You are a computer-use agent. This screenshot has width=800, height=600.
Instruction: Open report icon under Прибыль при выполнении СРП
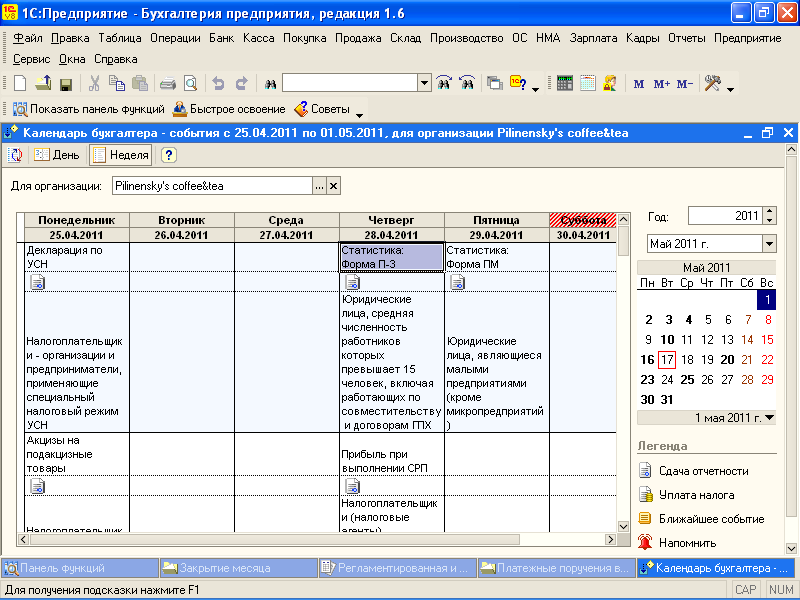[352, 486]
